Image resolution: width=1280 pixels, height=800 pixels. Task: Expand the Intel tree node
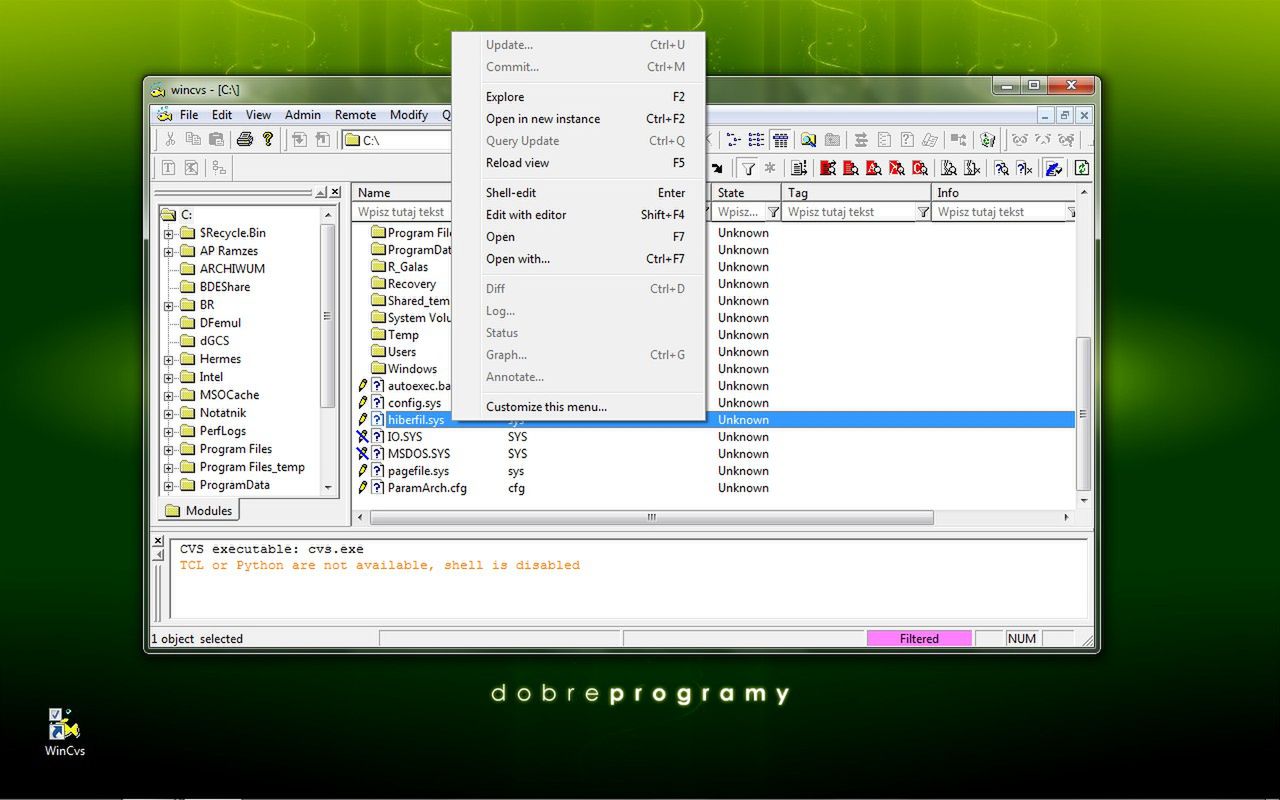tap(169, 377)
